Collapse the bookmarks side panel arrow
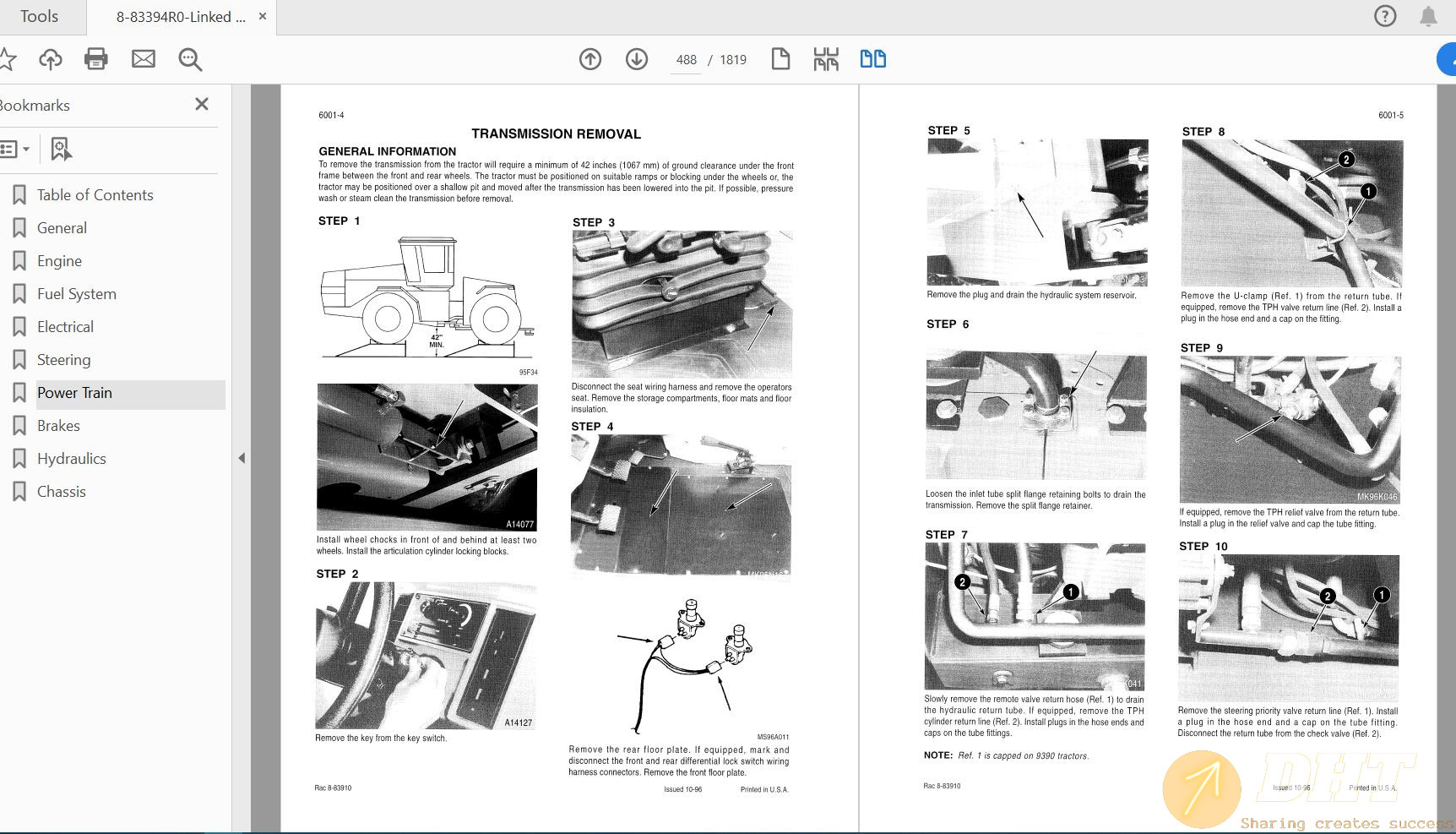1456x834 pixels. (242, 458)
